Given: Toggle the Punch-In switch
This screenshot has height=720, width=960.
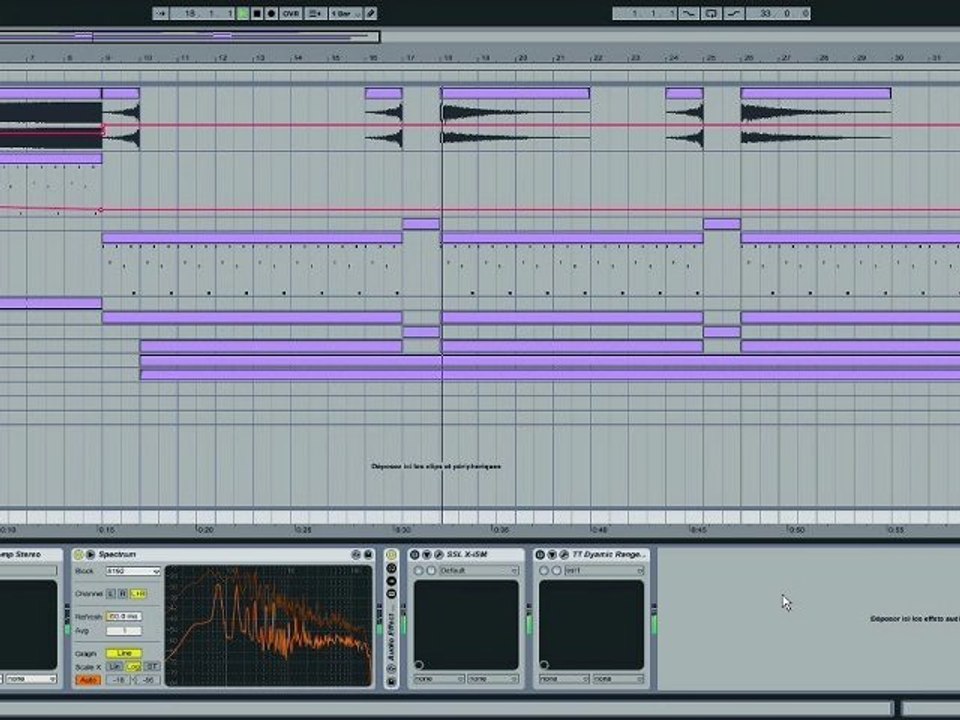Looking at the screenshot, I should (689, 13).
